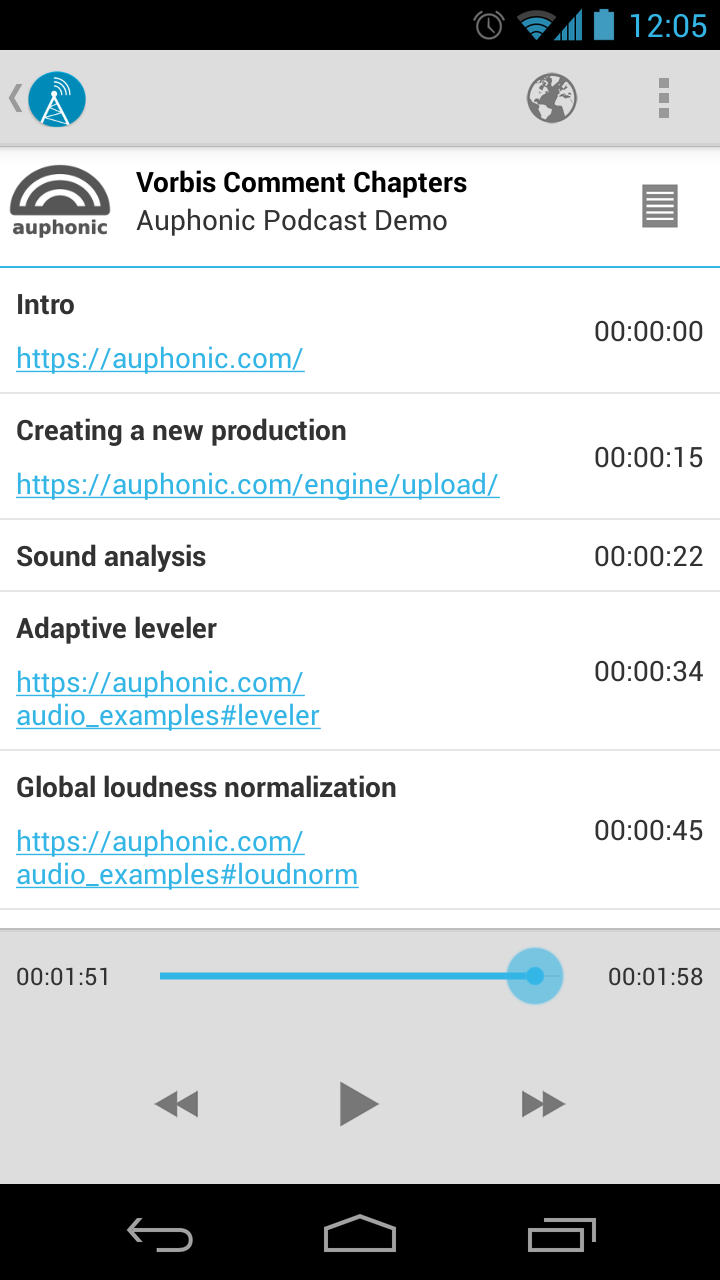Open the auphonic.com/engine/upload/ link
Image resolution: width=720 pixels, height=1280 pixels.
pyautogui.click(x=258, y=484)
